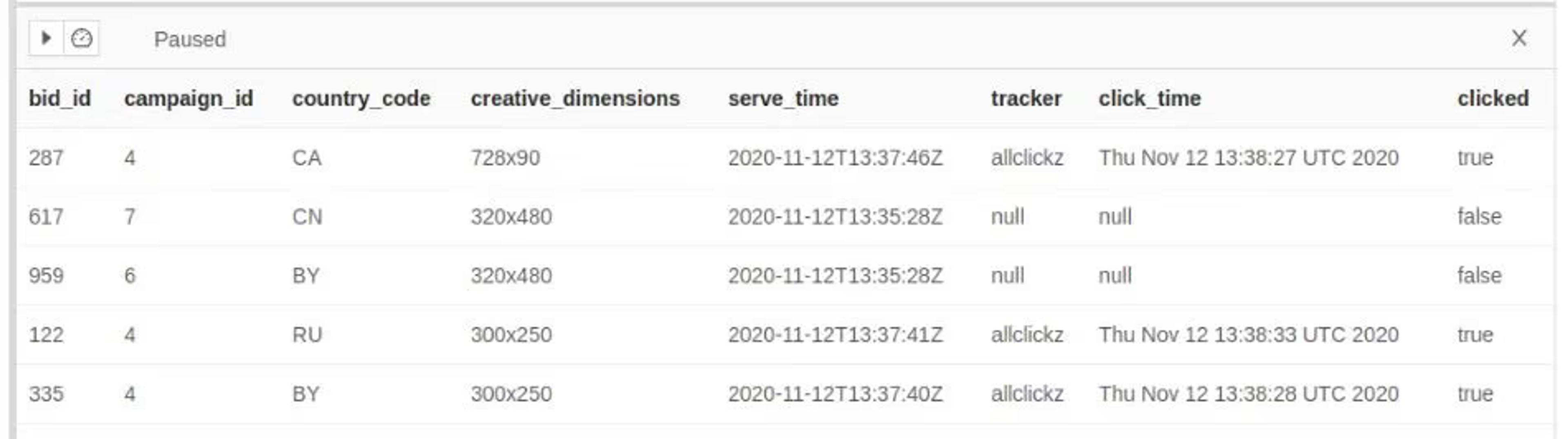Click the CN country code cell
Viewport: 1568px width, 439px height.
(307, 217)
